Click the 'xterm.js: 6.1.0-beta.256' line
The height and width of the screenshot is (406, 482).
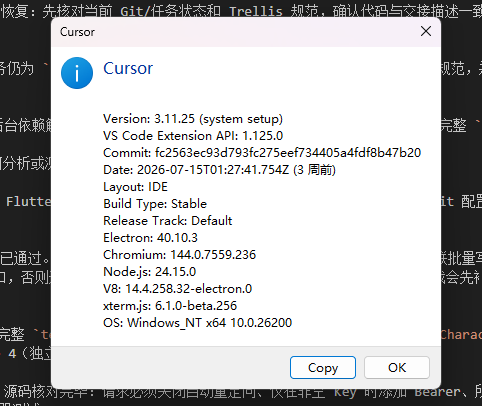point(170,306)
